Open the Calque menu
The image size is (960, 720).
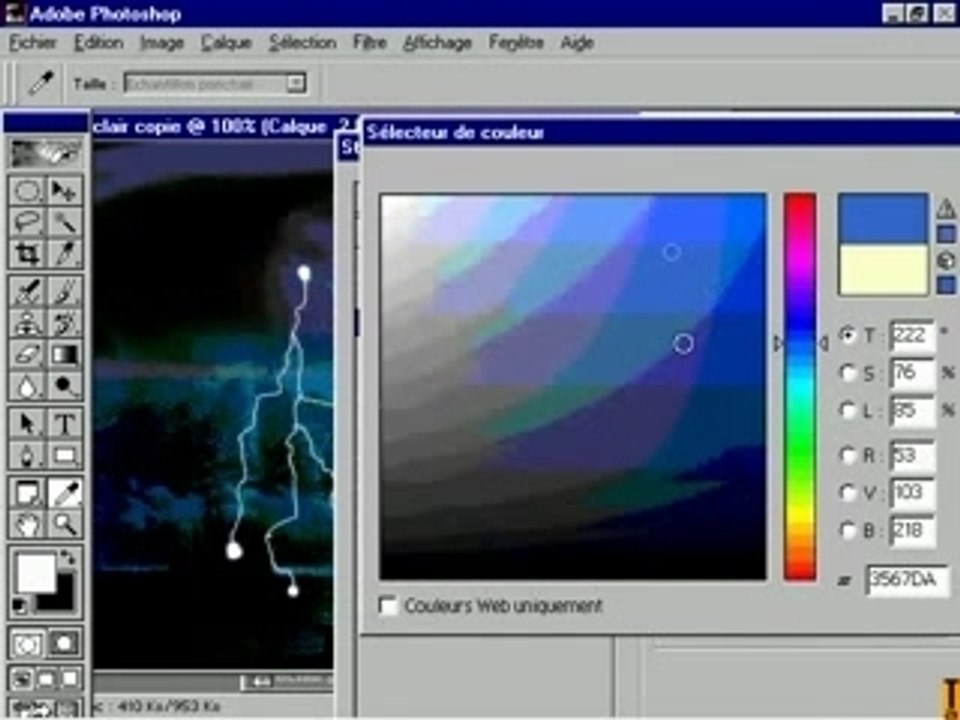(x=227, y=43)
